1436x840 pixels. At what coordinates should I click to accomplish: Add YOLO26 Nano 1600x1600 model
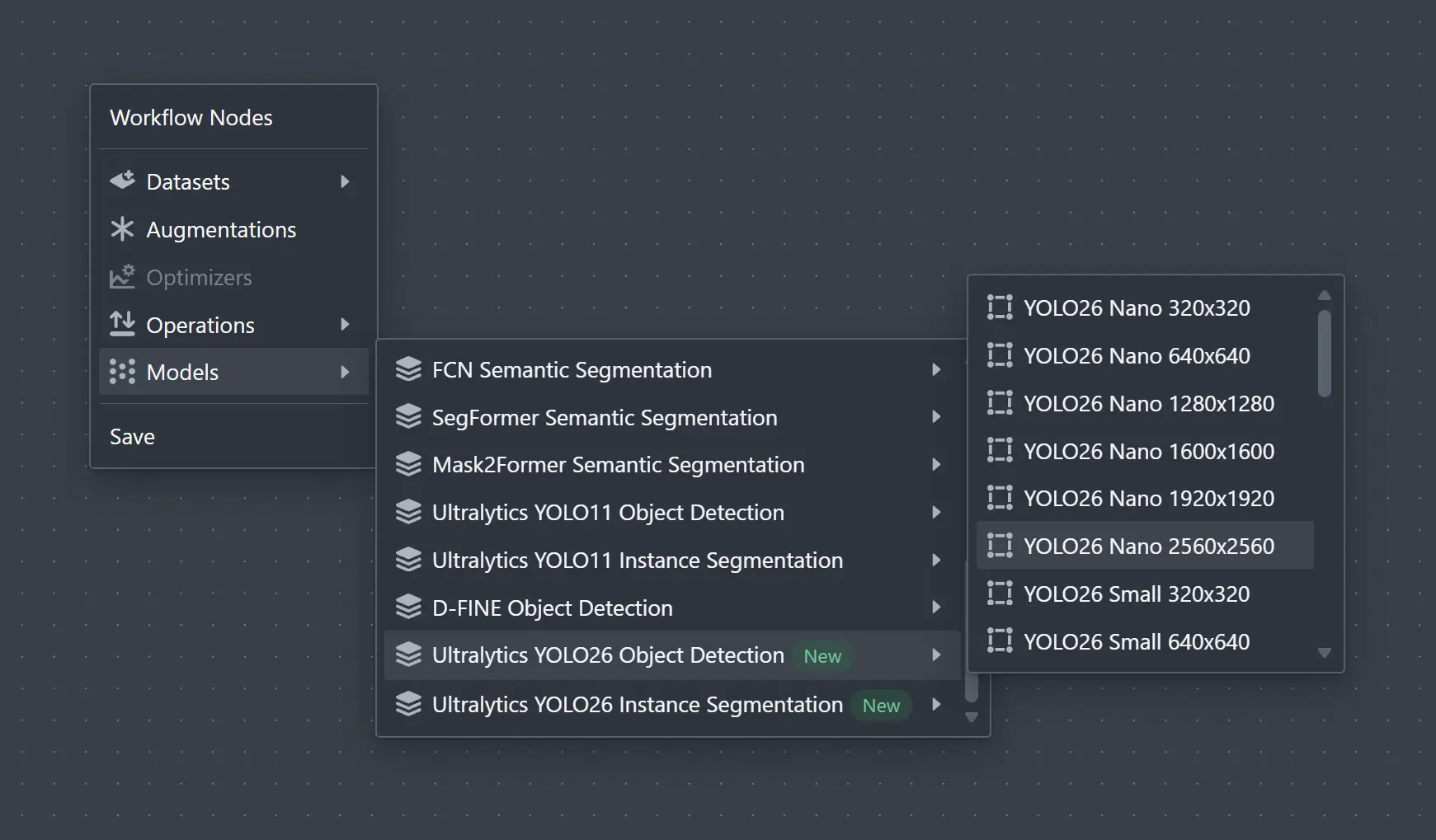1145,450
